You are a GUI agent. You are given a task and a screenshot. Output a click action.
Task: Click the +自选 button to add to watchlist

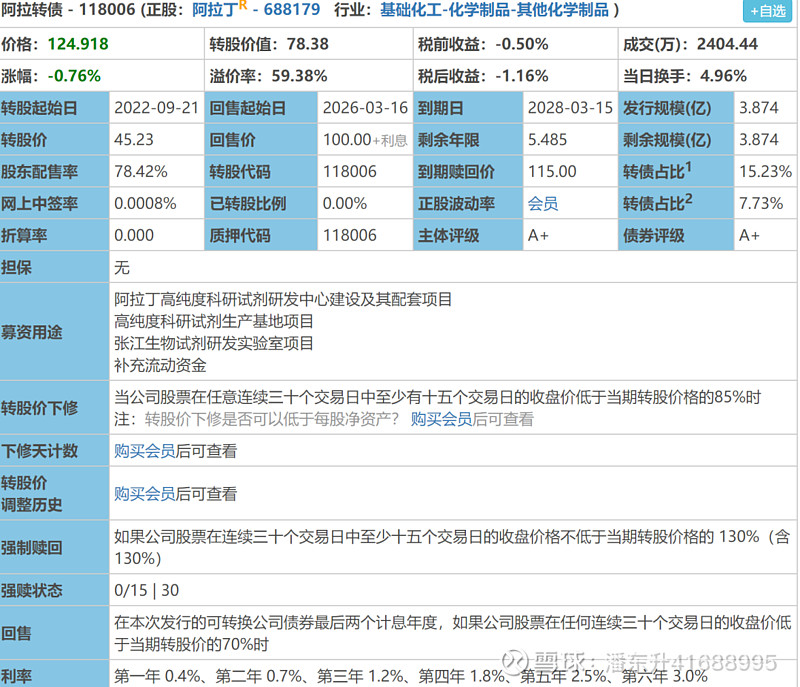(x=766, y=11)
